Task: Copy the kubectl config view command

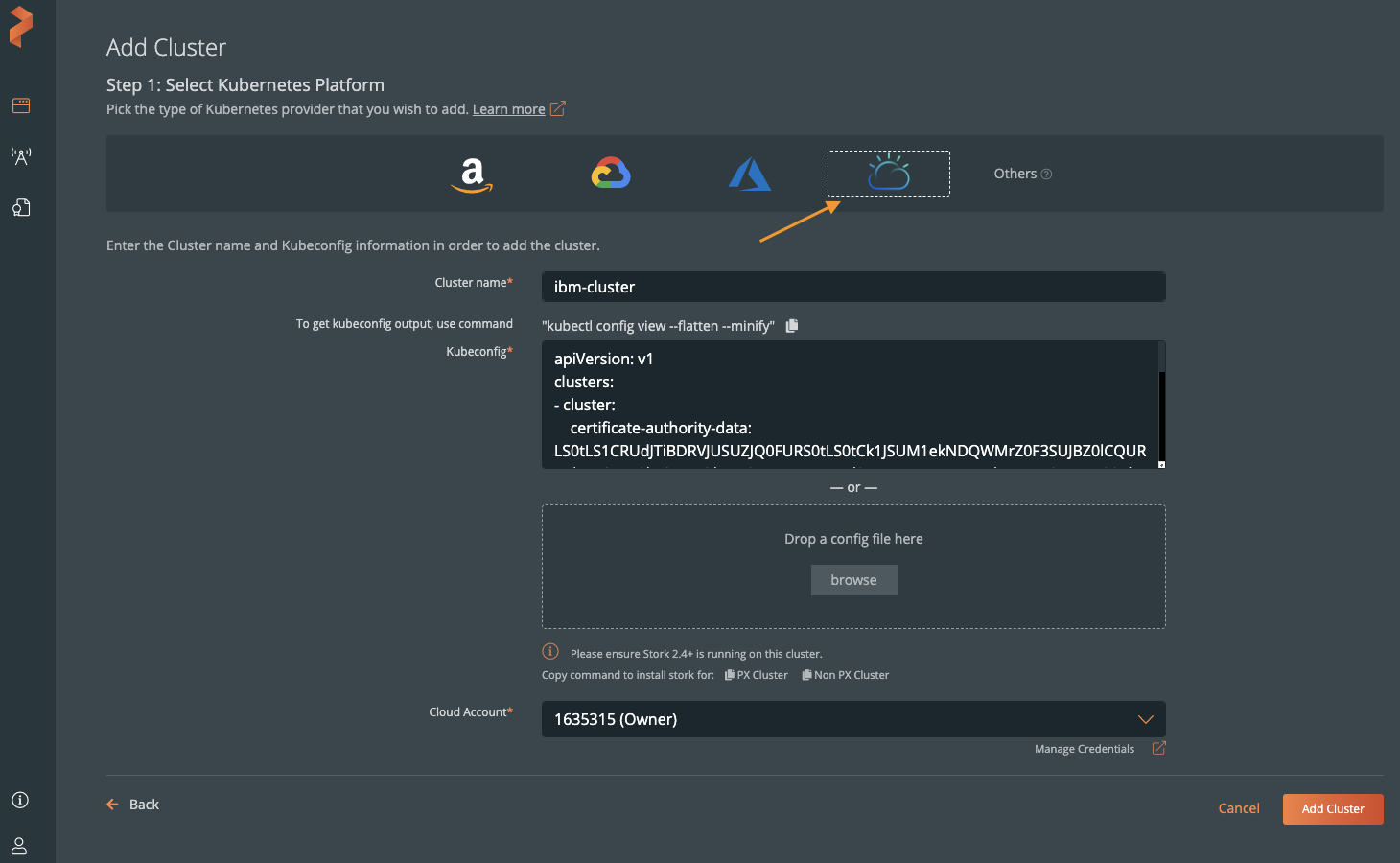Action: tap(792, 326)
